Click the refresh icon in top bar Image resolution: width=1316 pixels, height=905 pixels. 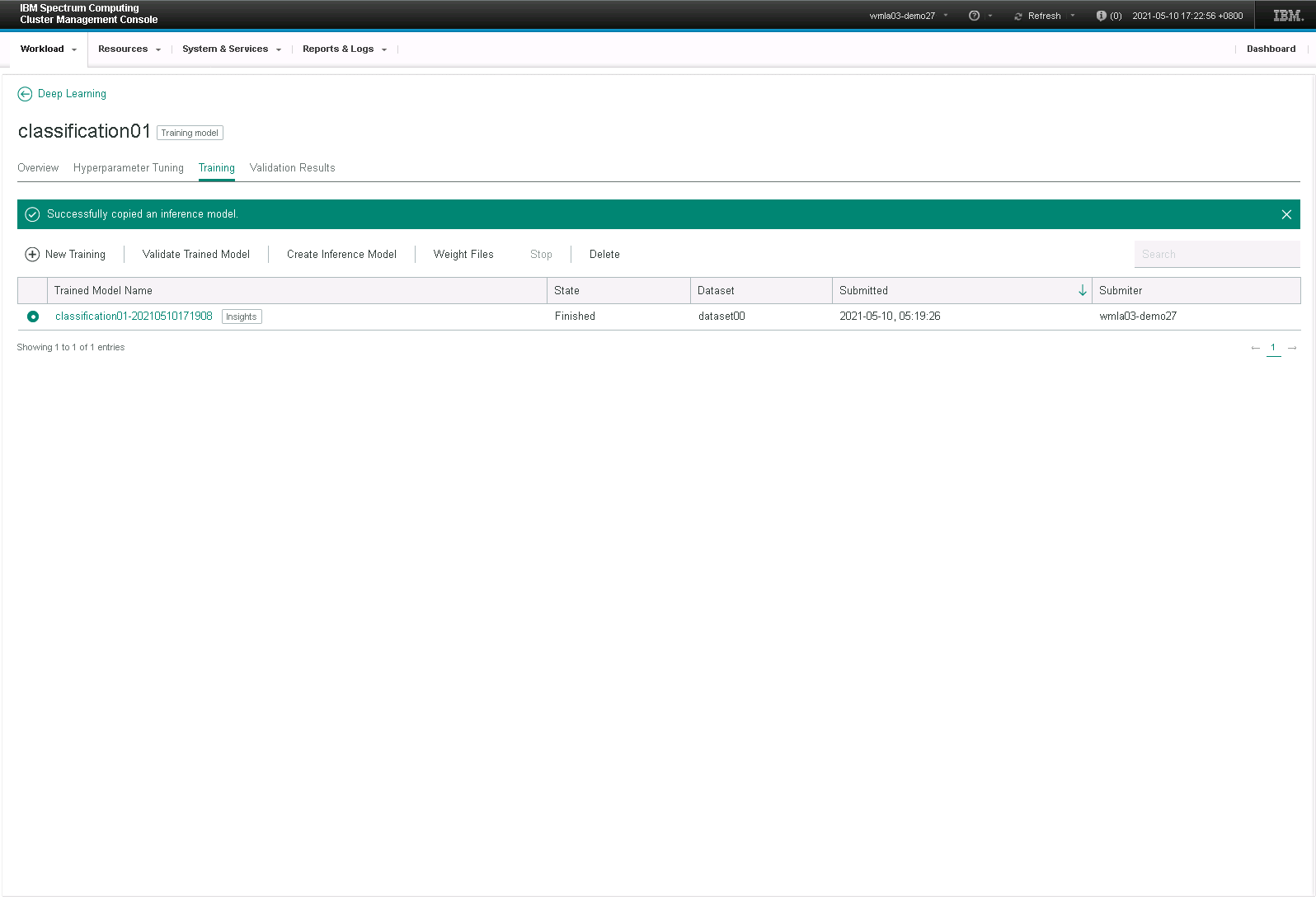coord(1018,16)
